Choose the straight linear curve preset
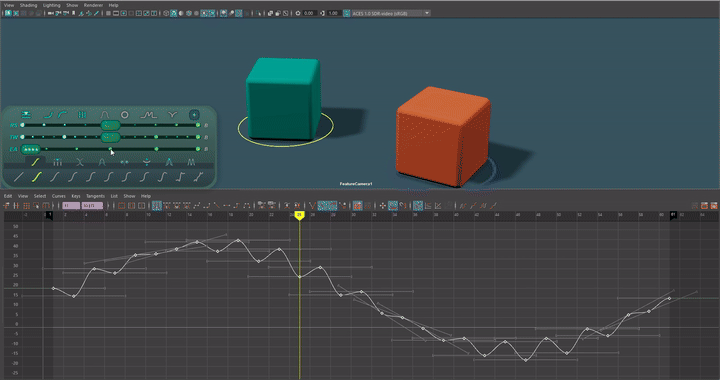The height and width of the screenshot is (380, 720). (x=19, y=177)
